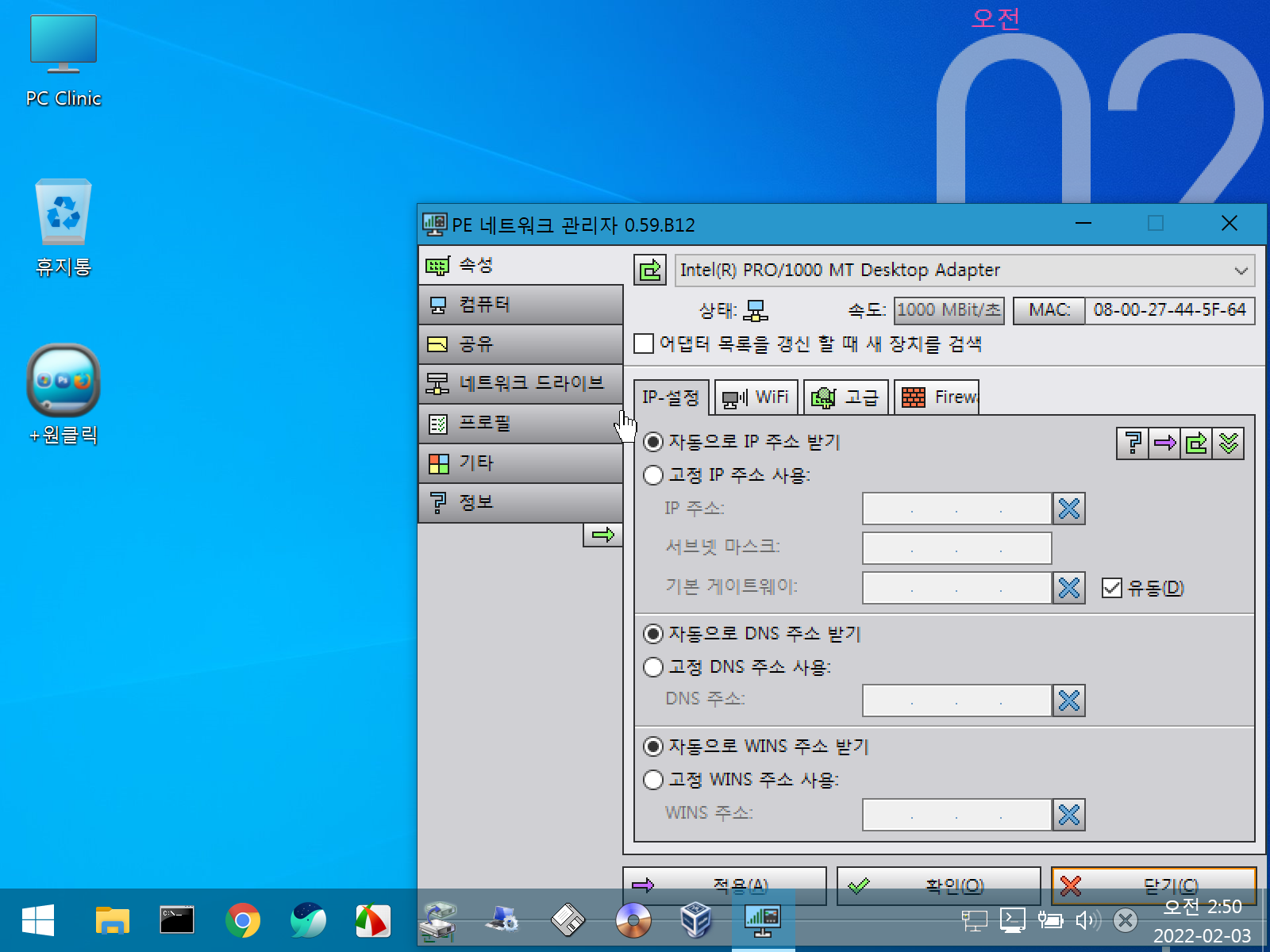The image size is (1270, 952).
Task: Launch Chrome from the taskbar
Action: (x=242, y=920)
